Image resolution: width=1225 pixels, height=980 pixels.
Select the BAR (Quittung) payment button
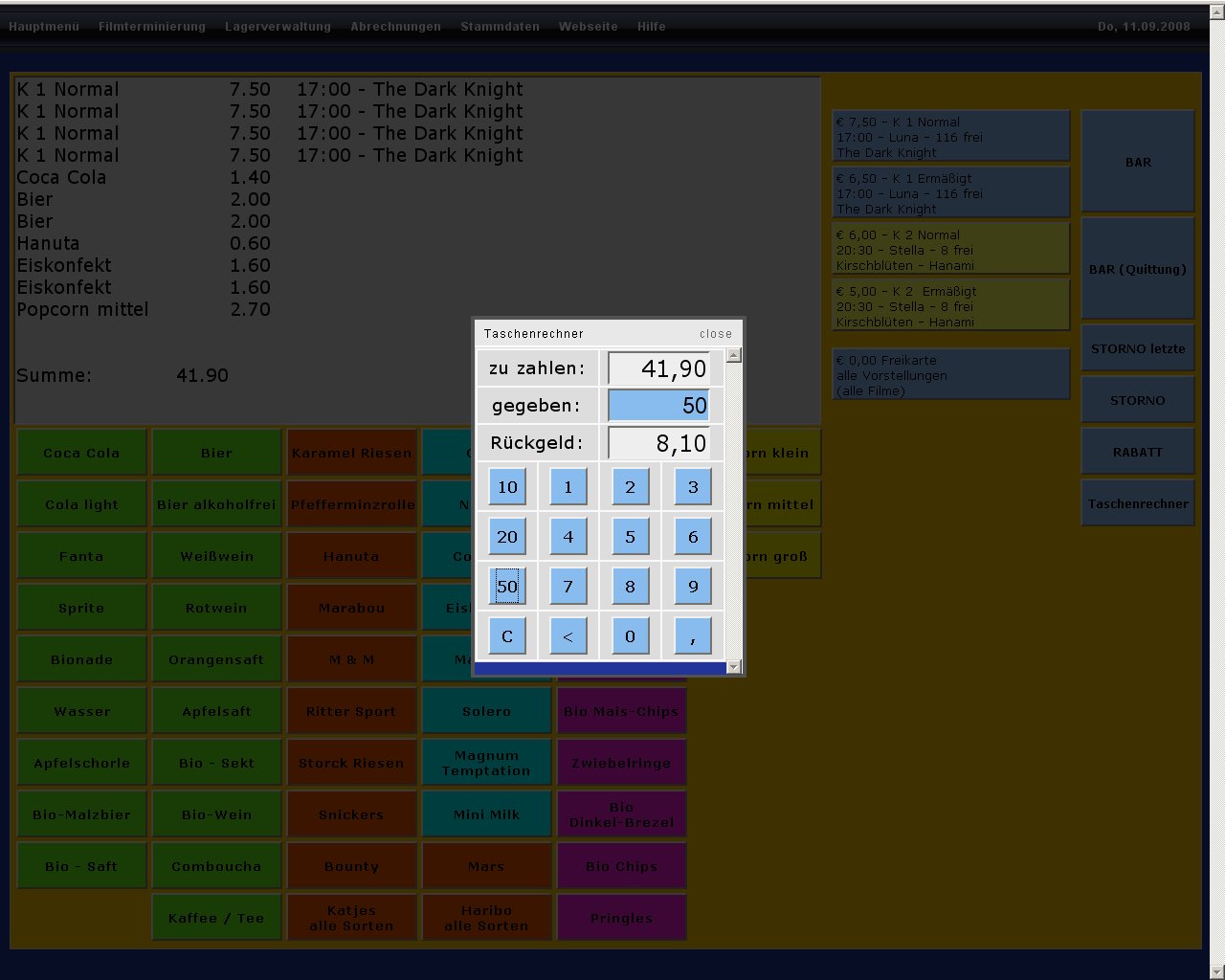point(1137,269)
